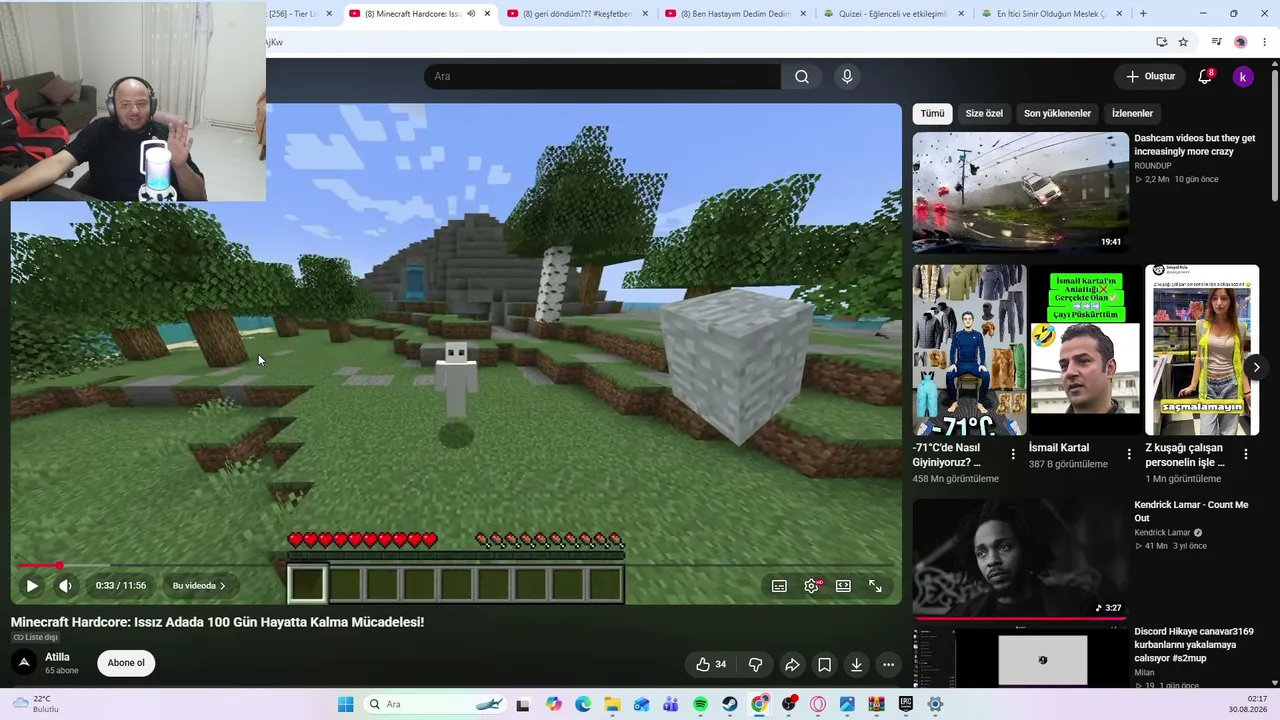Open Kendrick Lamar Count Me Out video
The width and height of the screenshot is (1280, 720).
pyautogui.click(x=1020, y=559)
